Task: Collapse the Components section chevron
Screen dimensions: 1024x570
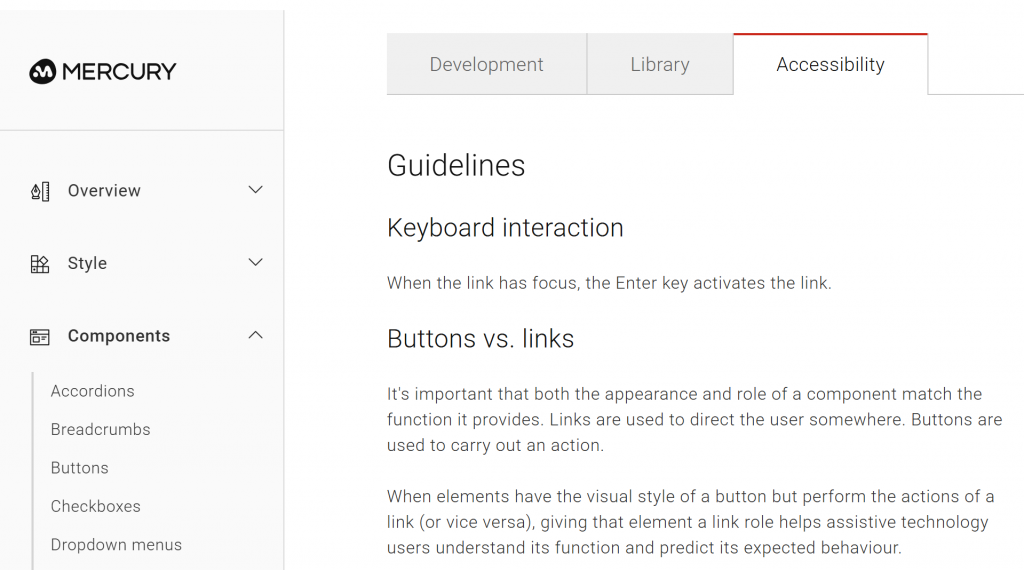Action: point(255,336)
